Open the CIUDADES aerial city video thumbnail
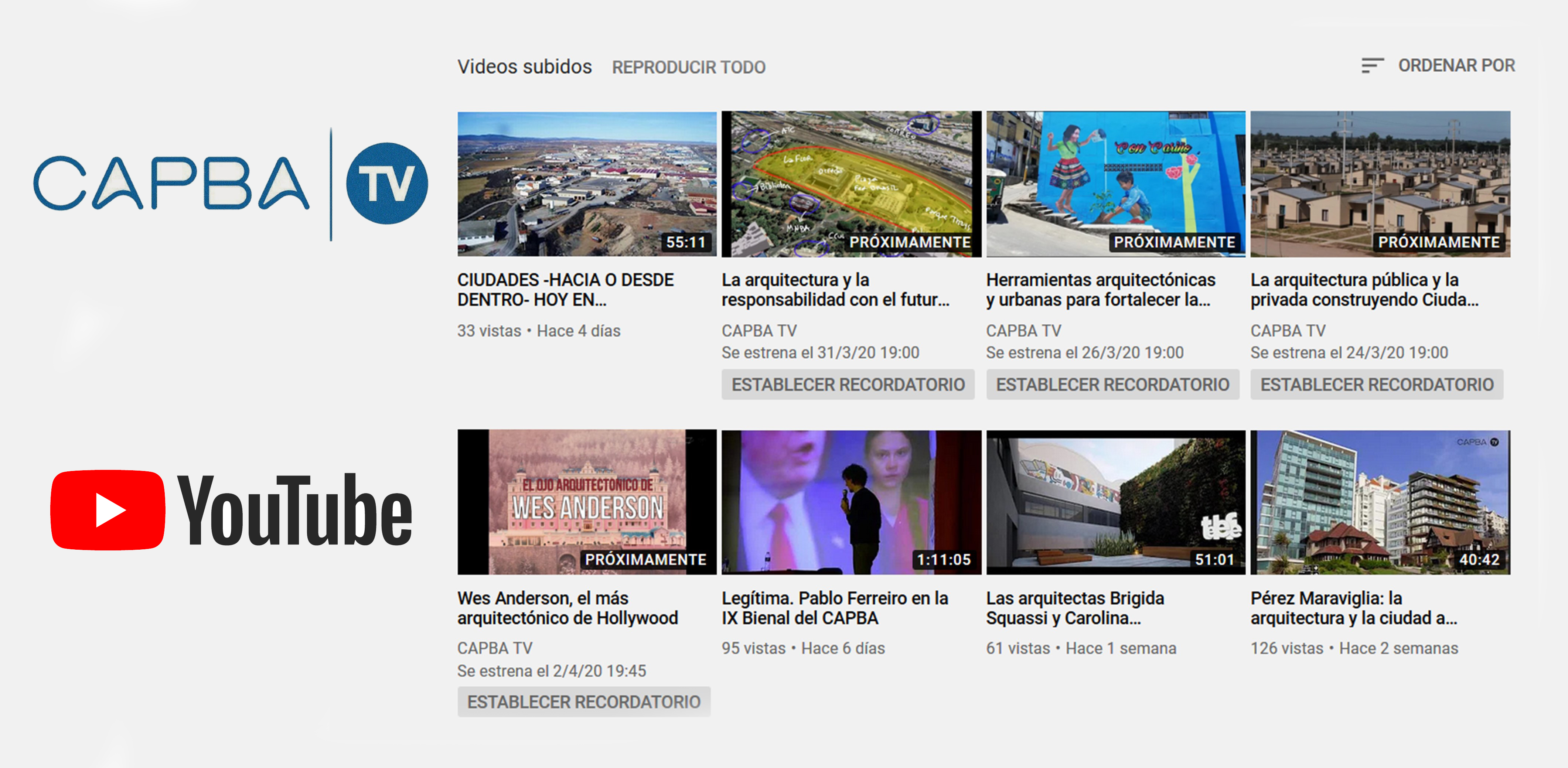The image size is (1568, 768). click(x=587, y=184)
